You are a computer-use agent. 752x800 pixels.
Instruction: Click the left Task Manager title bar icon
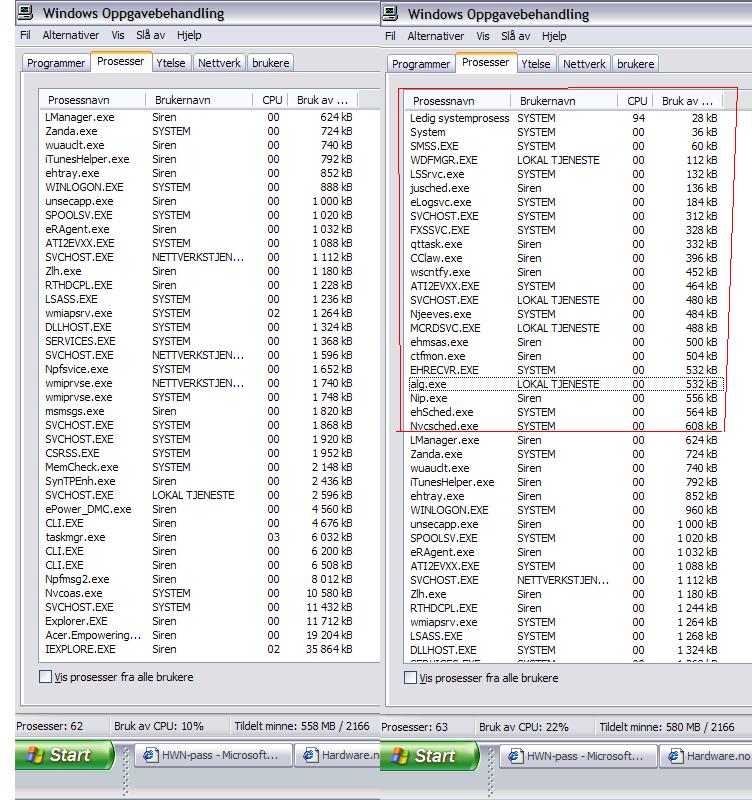point(26,12)
